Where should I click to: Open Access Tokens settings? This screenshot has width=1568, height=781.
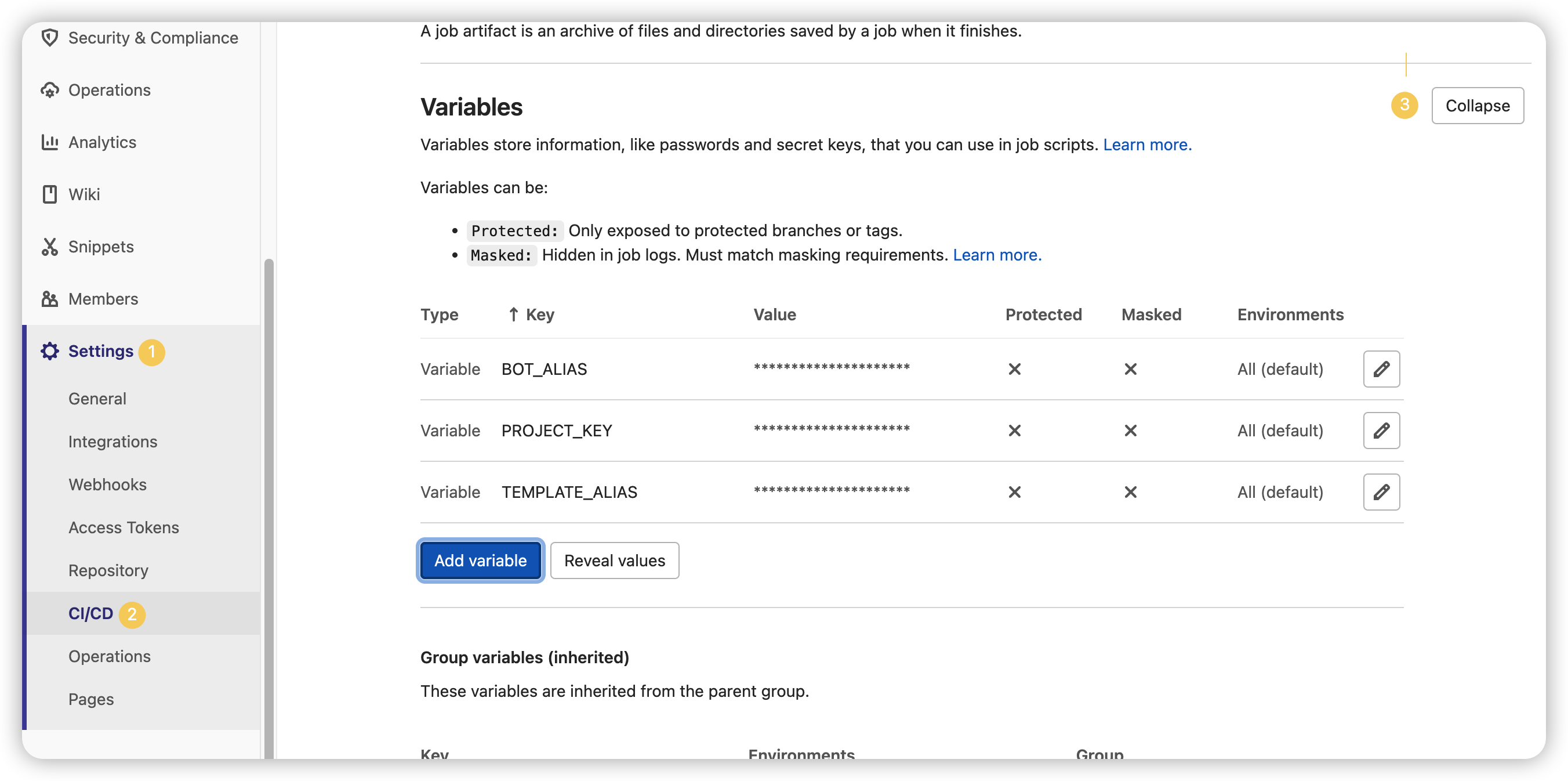tap(124, 527)
